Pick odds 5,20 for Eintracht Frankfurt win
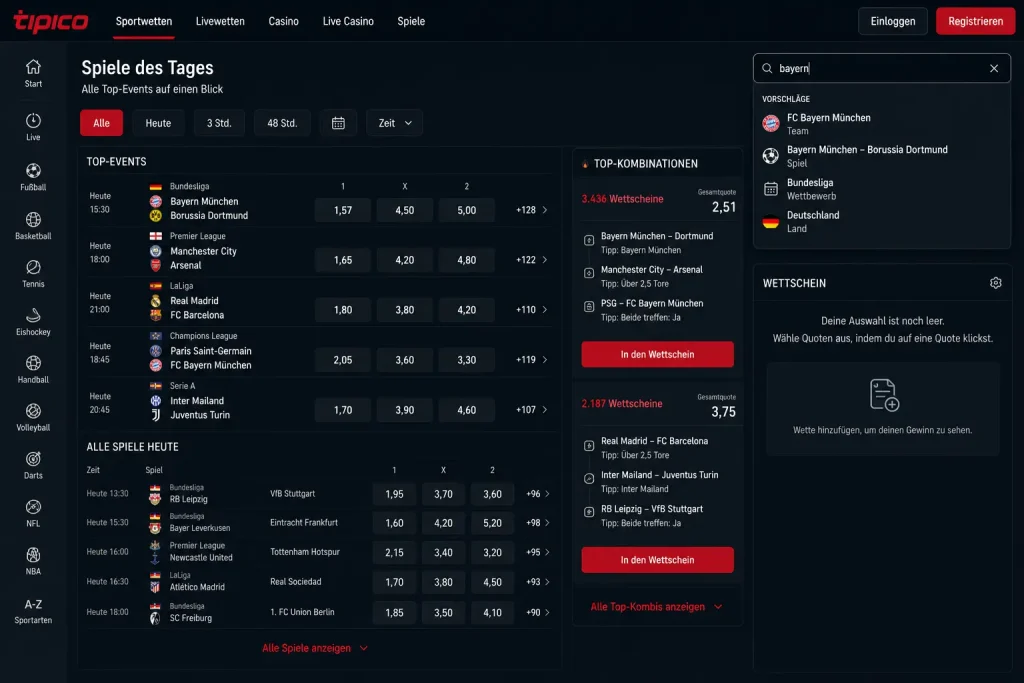Viewport: 1024px width, 683px height. 492,523
